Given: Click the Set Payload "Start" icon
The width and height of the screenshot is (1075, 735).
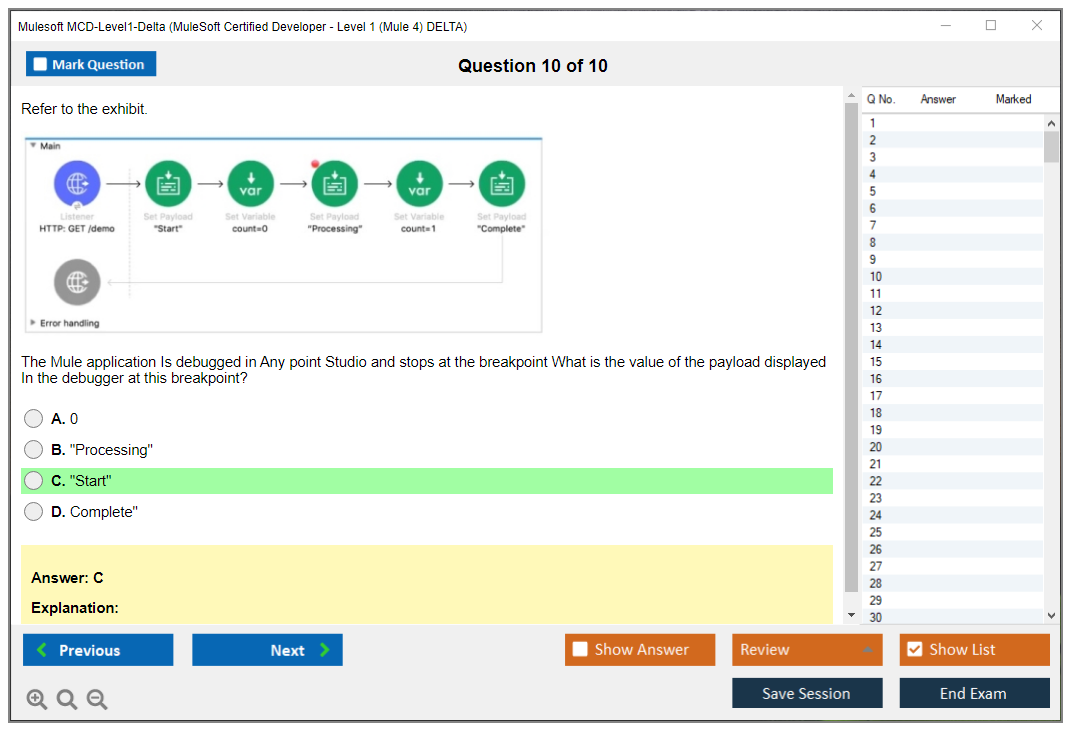Looking at the screenshot, I should point(168,184).
